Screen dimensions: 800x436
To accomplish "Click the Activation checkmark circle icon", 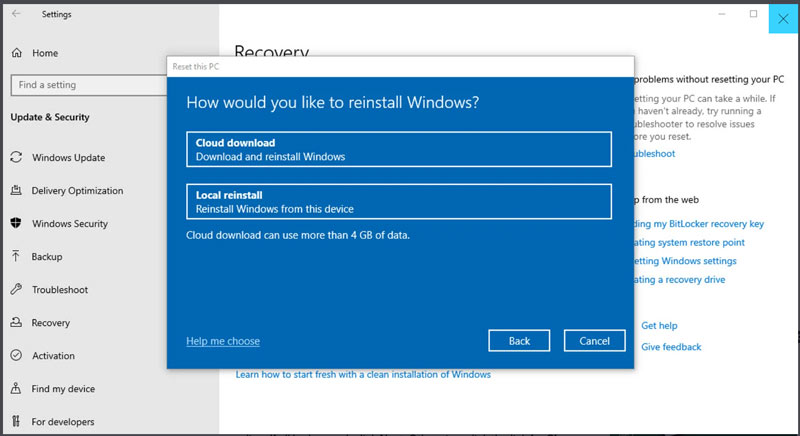I will pos(16,355).
